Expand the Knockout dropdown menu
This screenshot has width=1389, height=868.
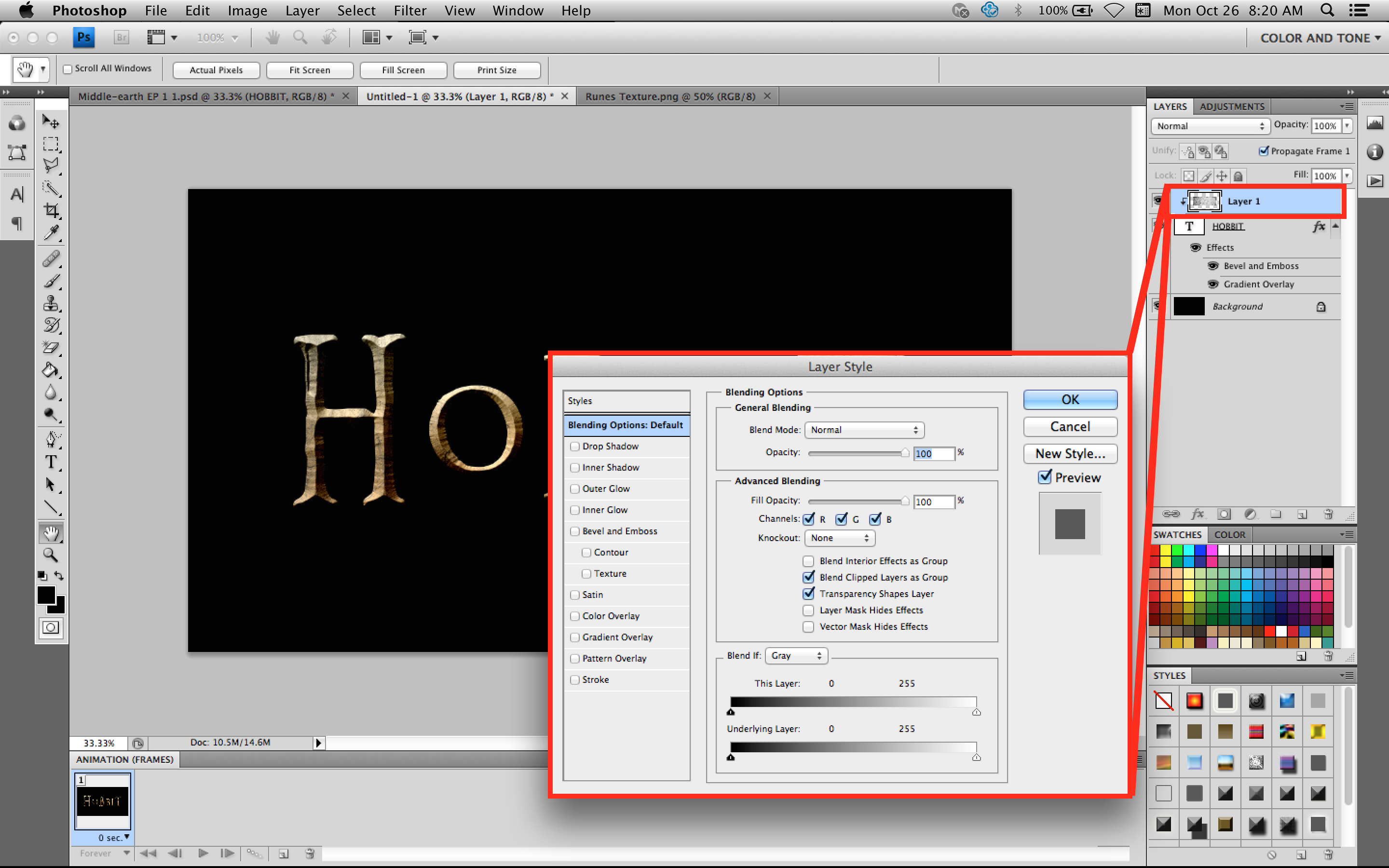[839, 538]
